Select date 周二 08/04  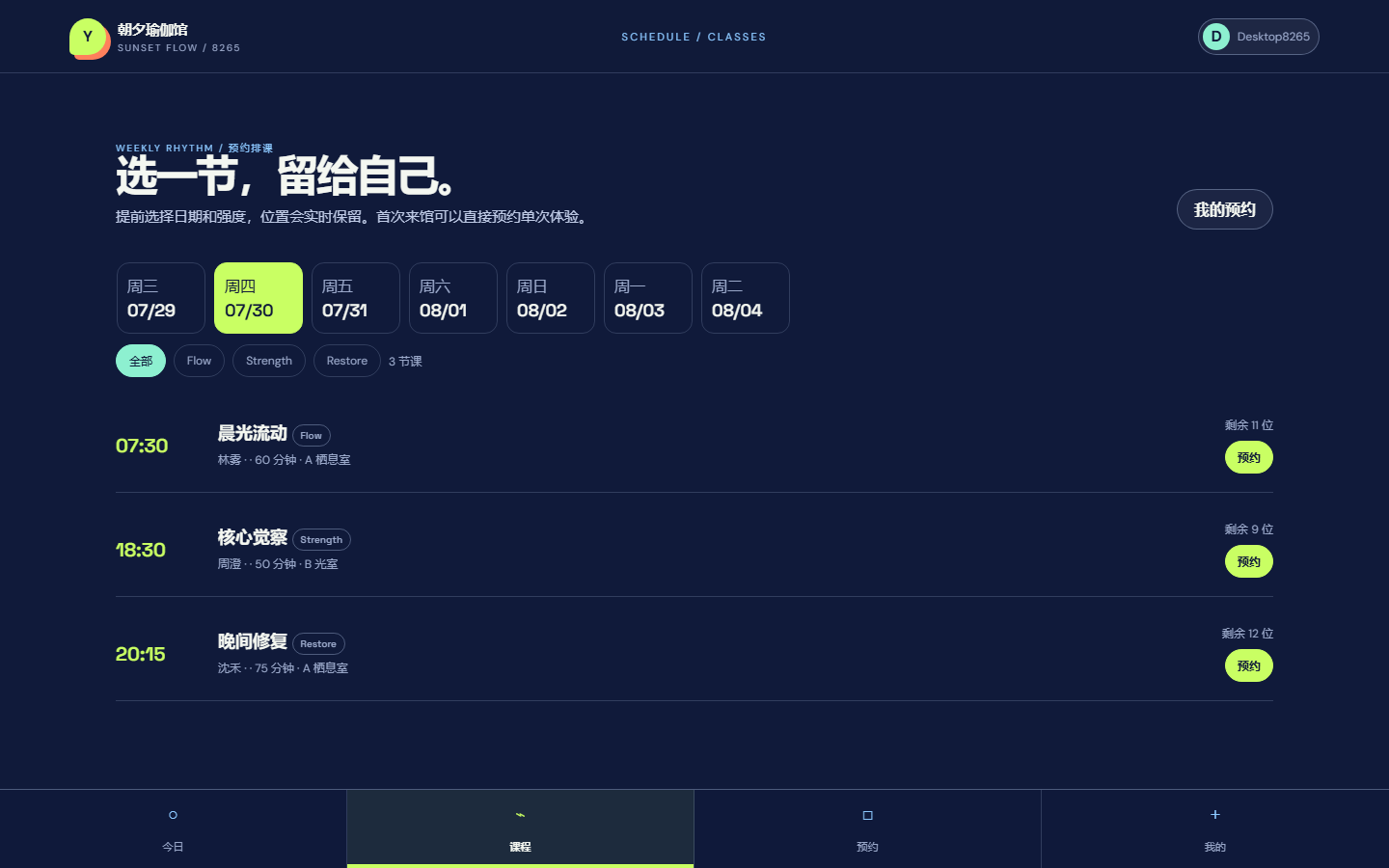[746, 298]
